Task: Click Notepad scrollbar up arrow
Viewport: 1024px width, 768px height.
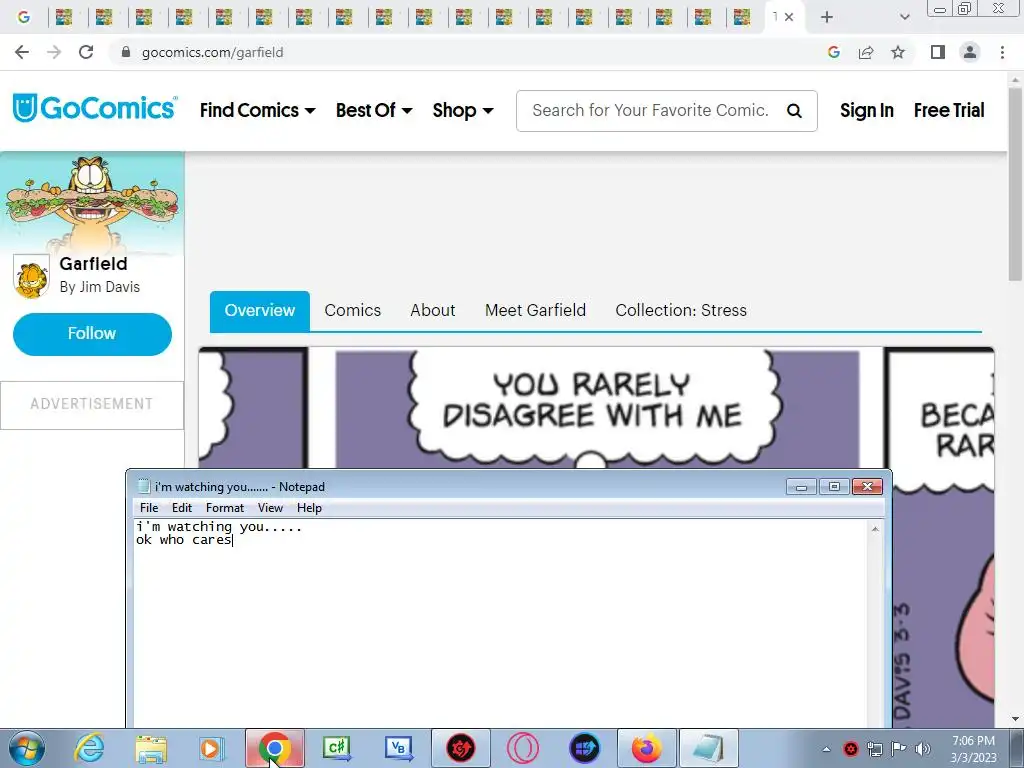Action: (875, 528)
